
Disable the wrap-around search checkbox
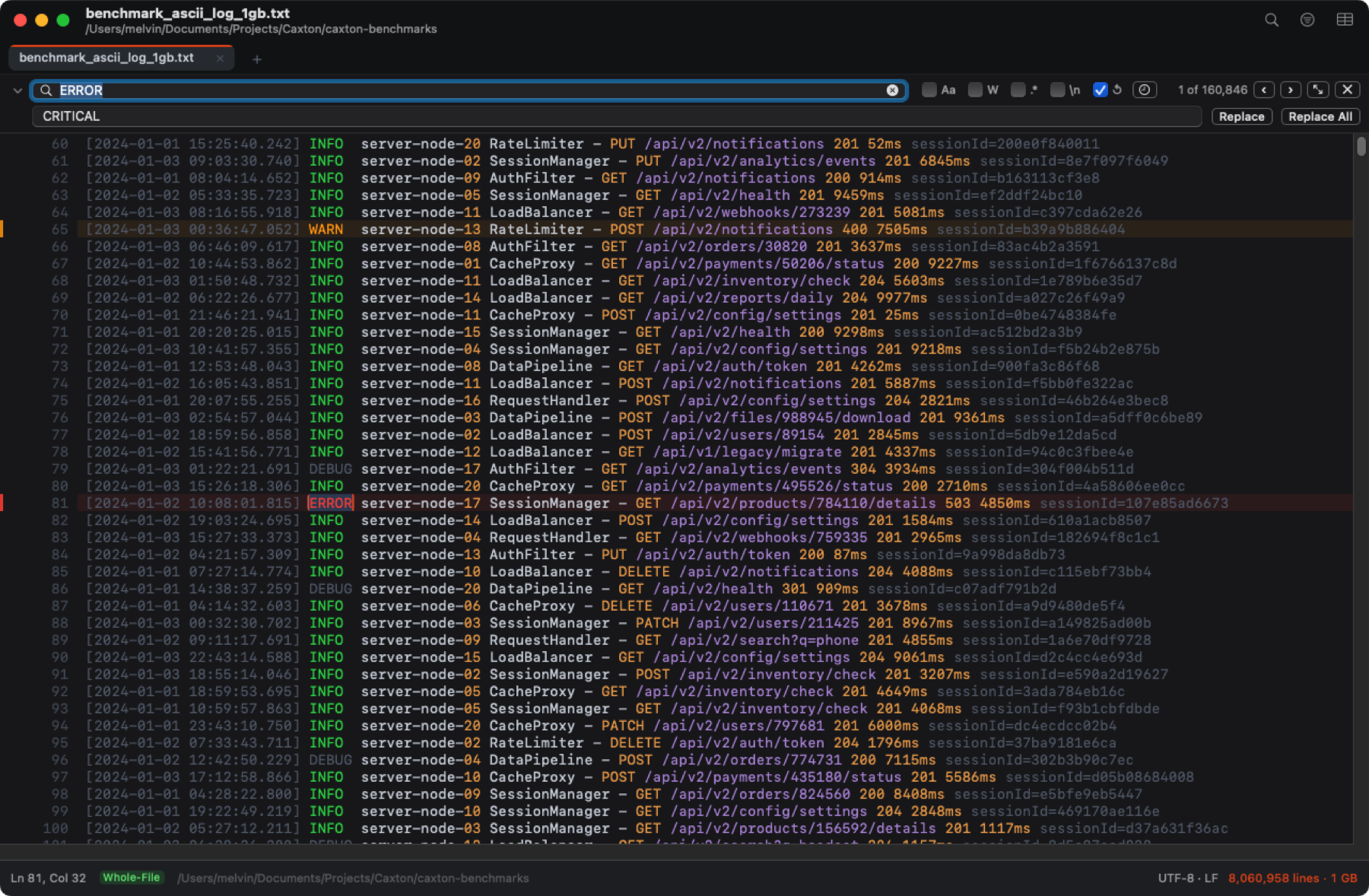click(1100, 90)
